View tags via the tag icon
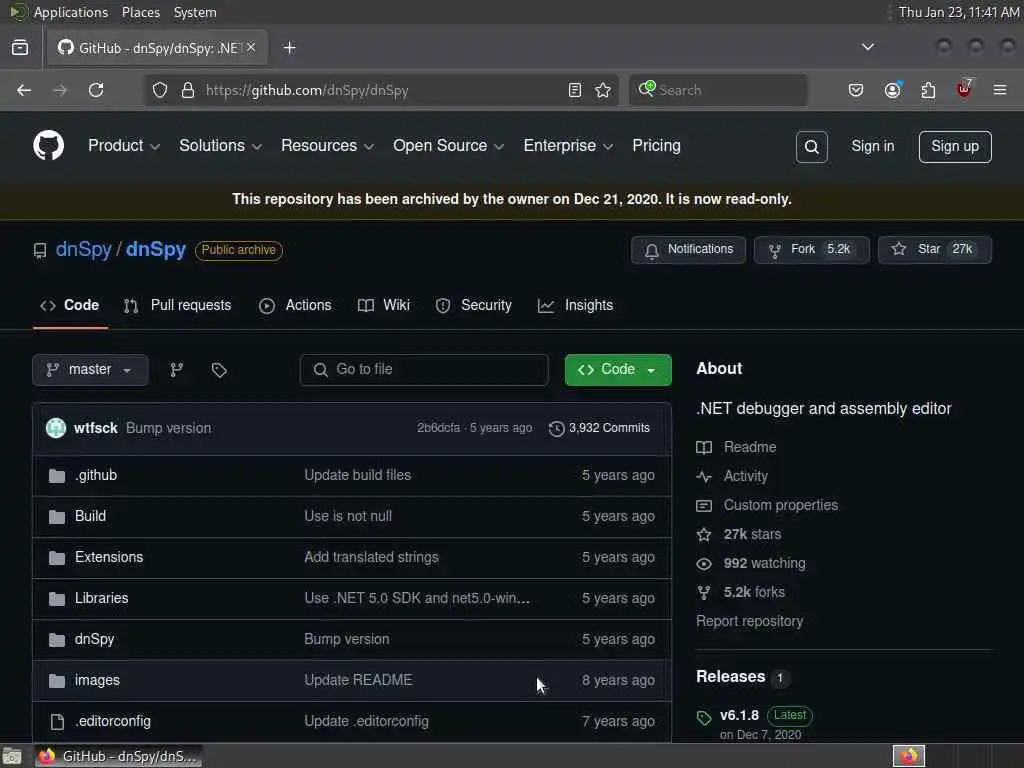This screenshot has height=768, width=1024. coord(219,370)
